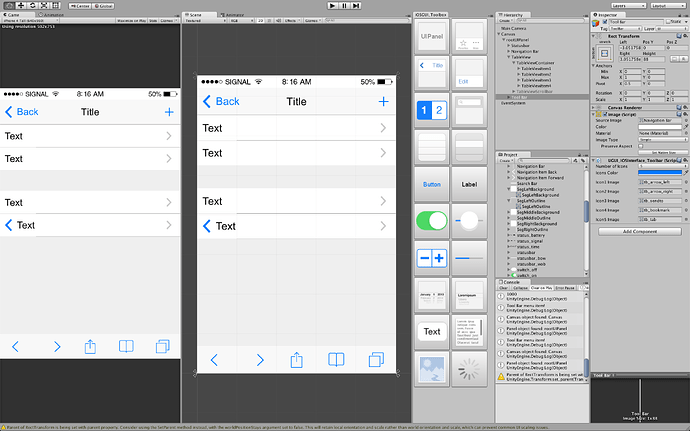Click Clear in the Console
Viewport: 690px width, 431px height.
coord(503,287)
